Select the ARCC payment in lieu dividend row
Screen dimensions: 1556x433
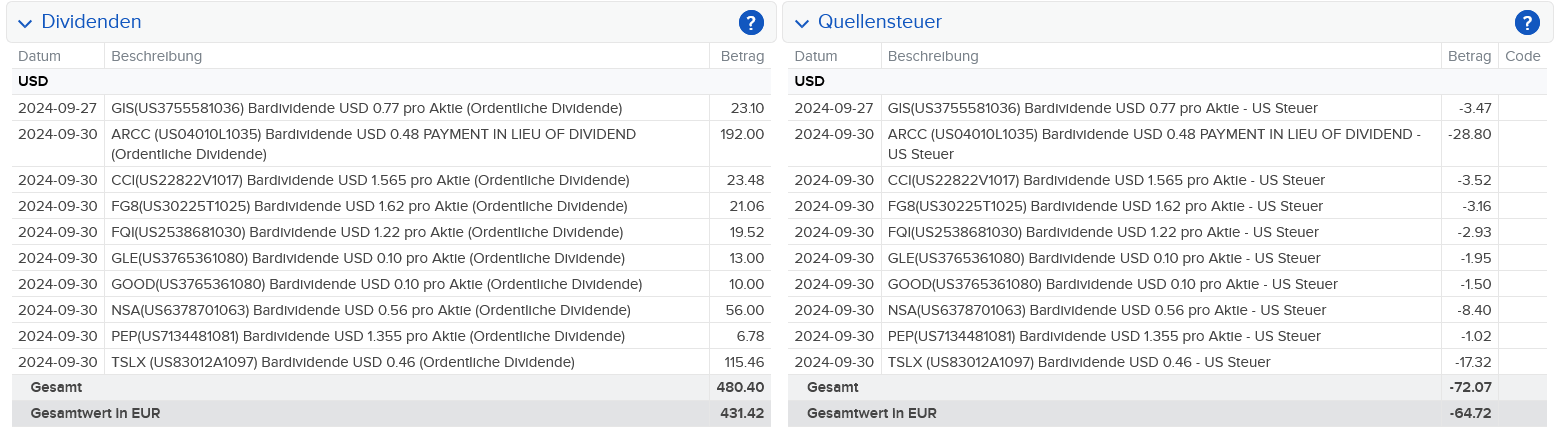[373, 144]
